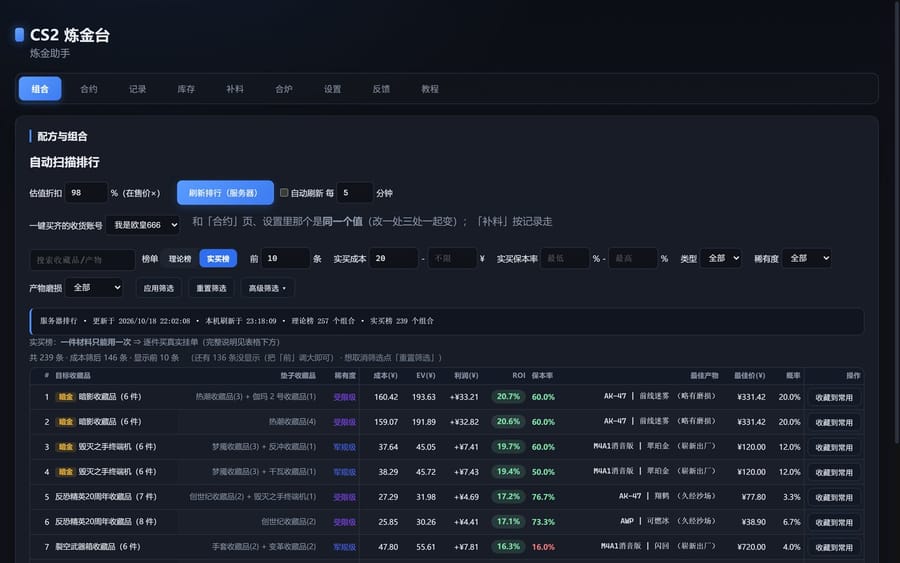Image resolution: width=900 pixels, height=563 pixels.
Task: Open the 记录 tab
Action: point(138,89)
